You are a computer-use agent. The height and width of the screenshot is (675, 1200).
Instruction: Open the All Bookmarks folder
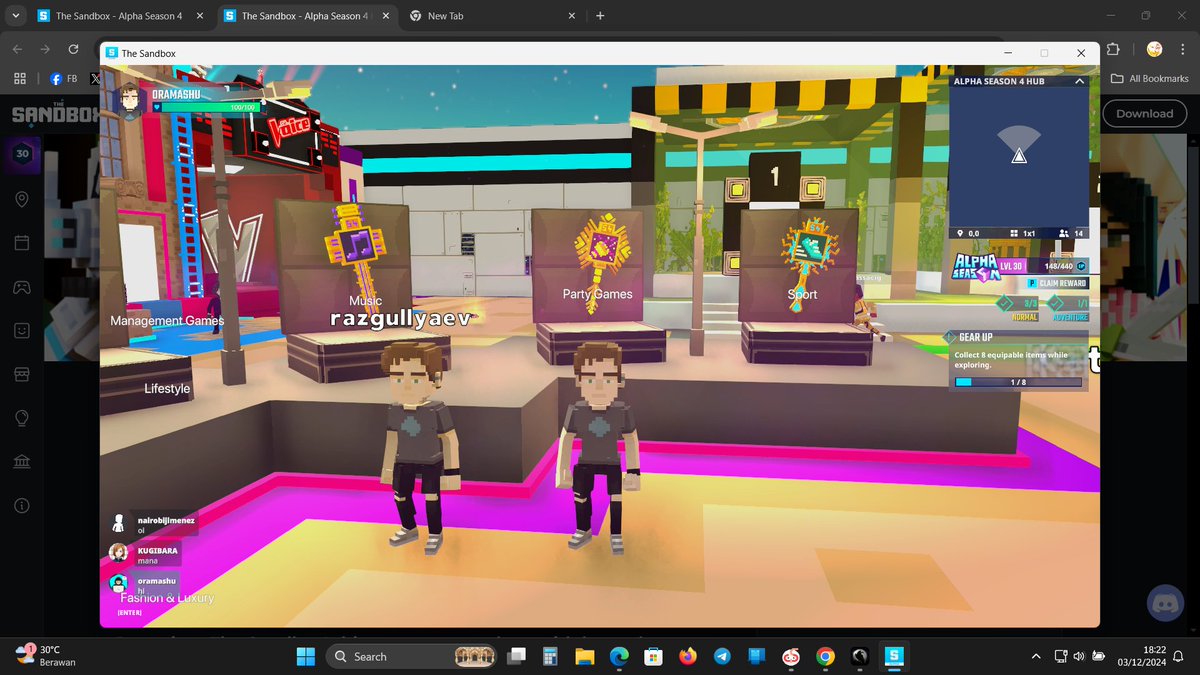[1151, 78]
